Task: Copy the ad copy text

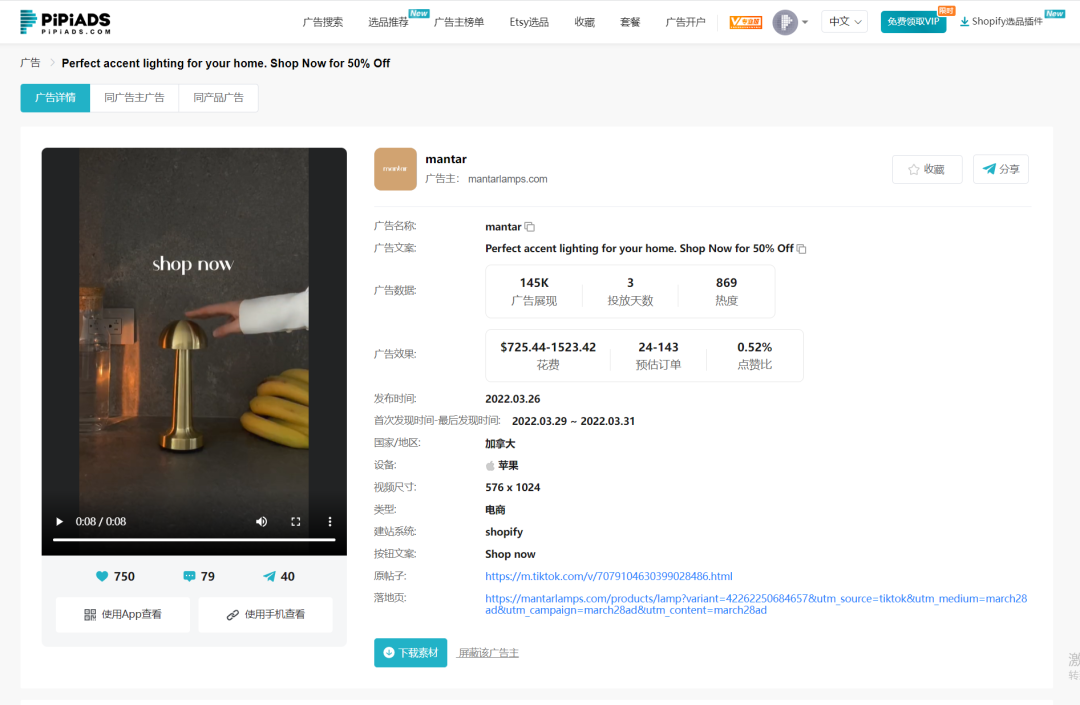Action: pyautogui.click(x=802, y=249)
